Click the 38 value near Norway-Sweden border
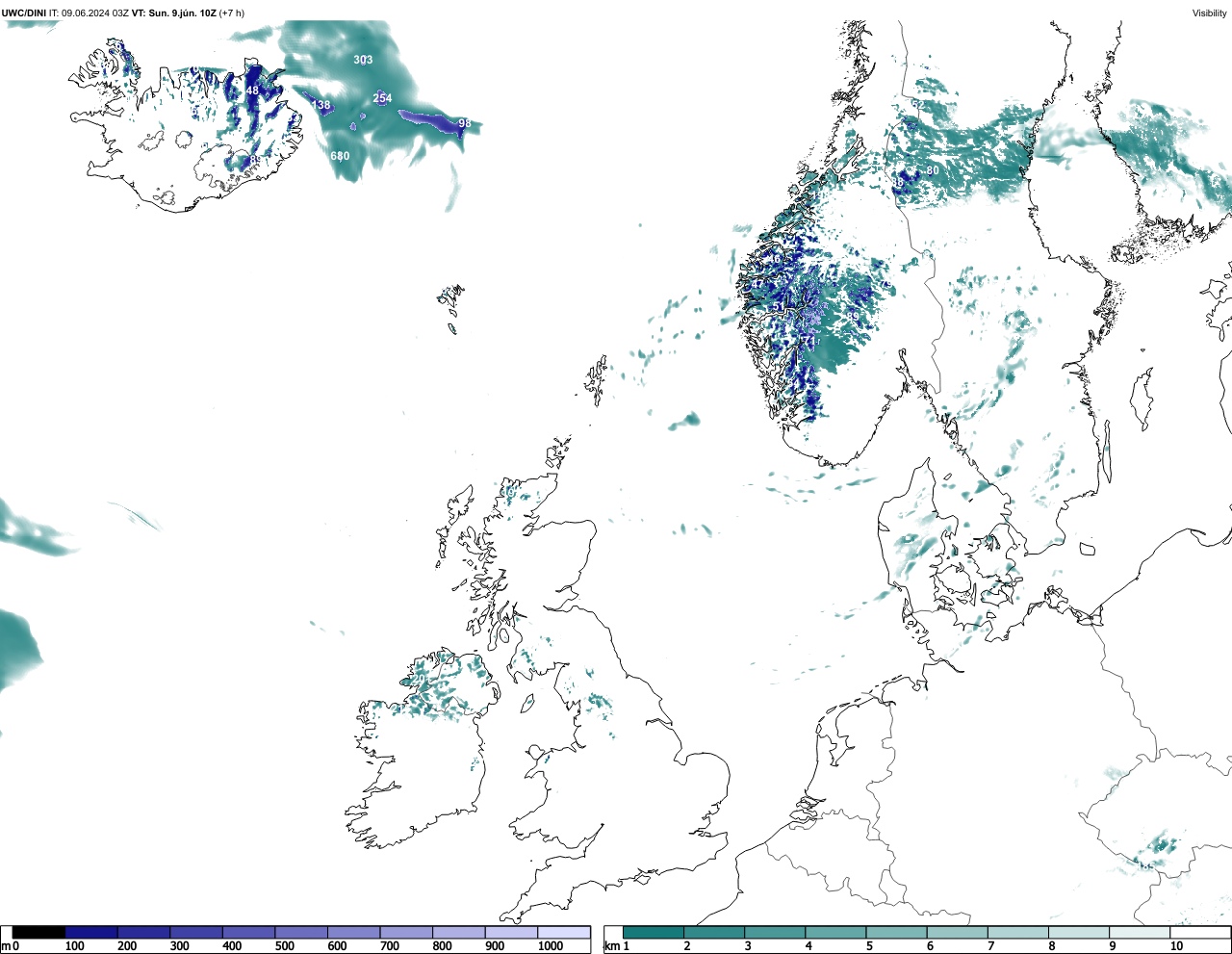 pyautogui.click(x=898, y=181)
